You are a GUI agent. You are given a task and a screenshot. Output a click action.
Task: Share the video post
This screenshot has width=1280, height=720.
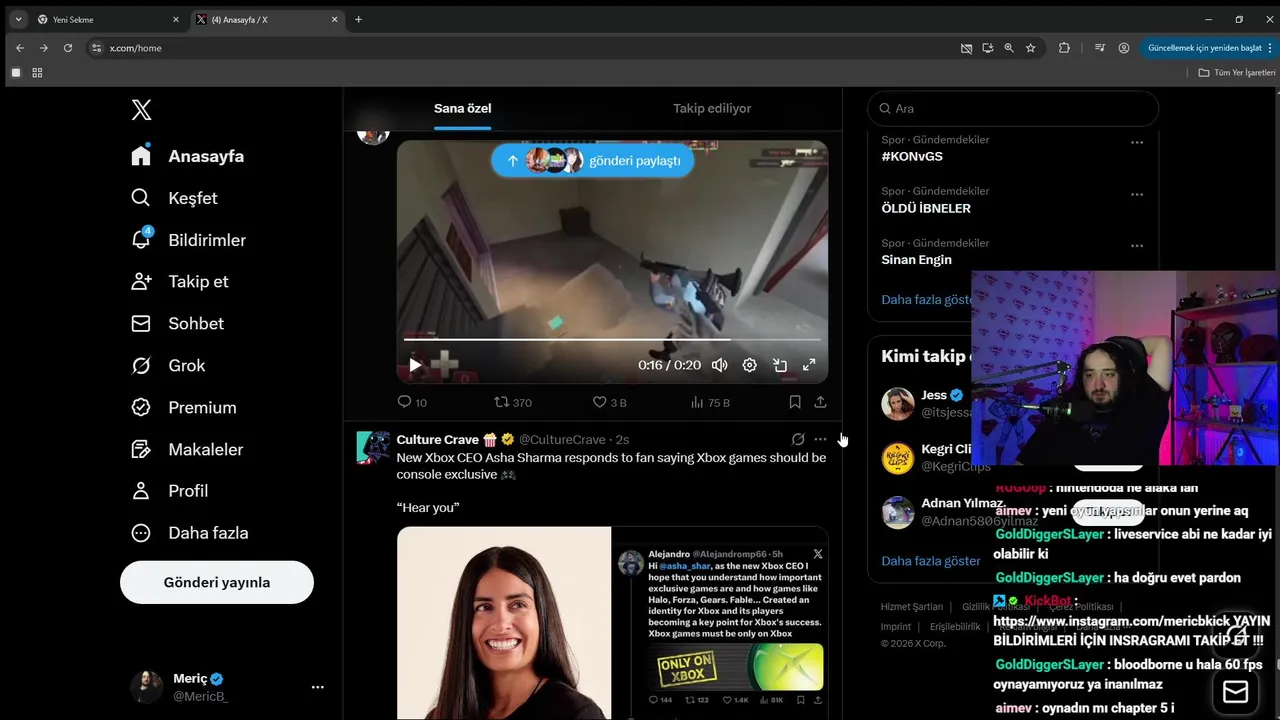(x=820, y=402)
